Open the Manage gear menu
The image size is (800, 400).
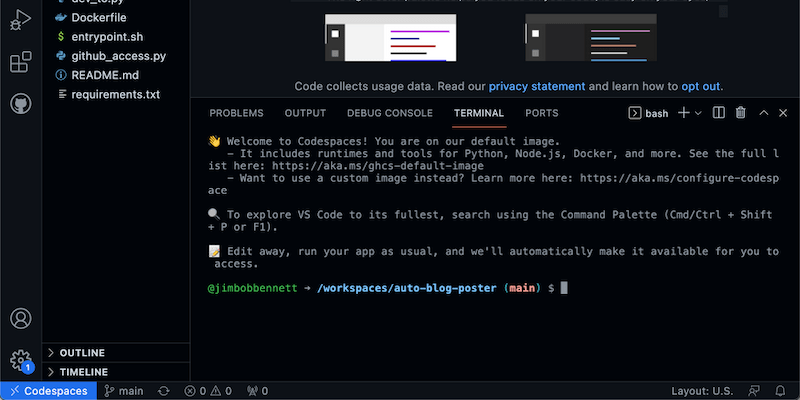point(20,360)
